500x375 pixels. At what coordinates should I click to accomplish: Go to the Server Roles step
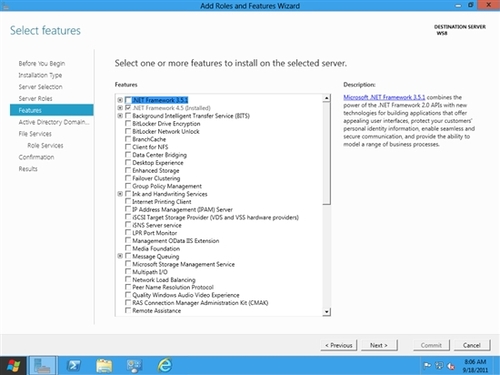[x=35, y=98]
